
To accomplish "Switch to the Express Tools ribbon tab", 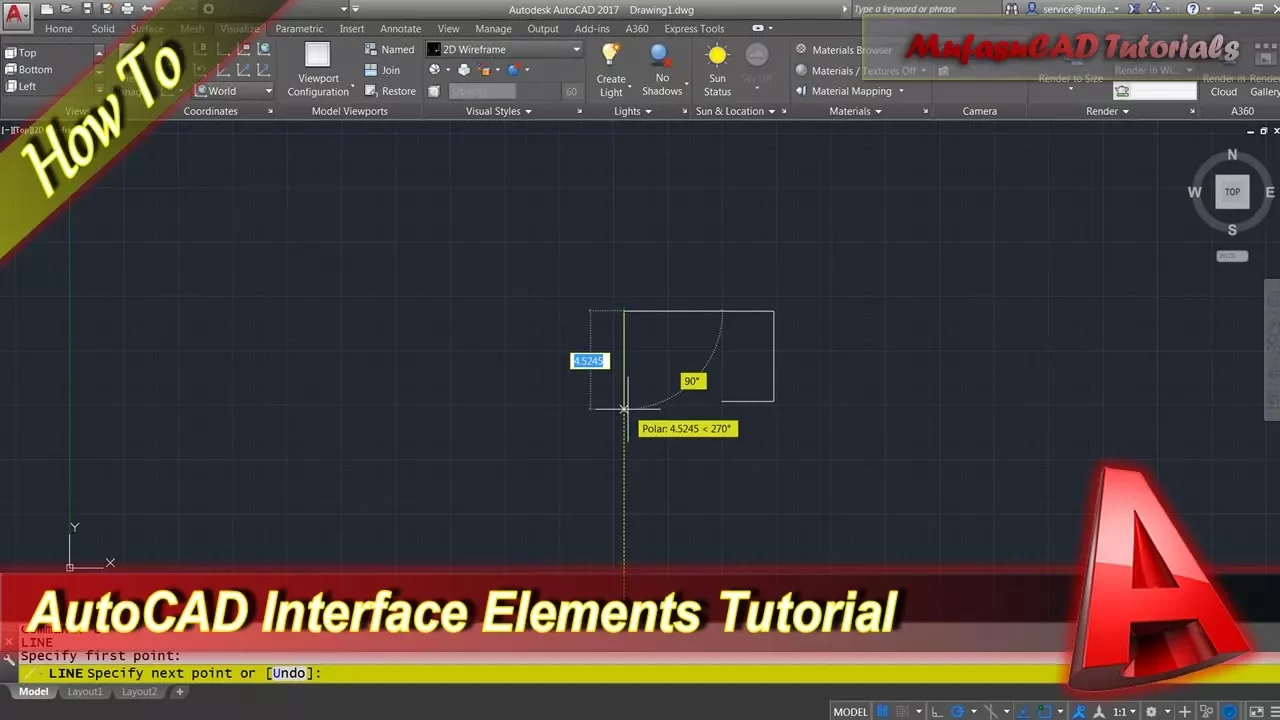I will 694,29.
